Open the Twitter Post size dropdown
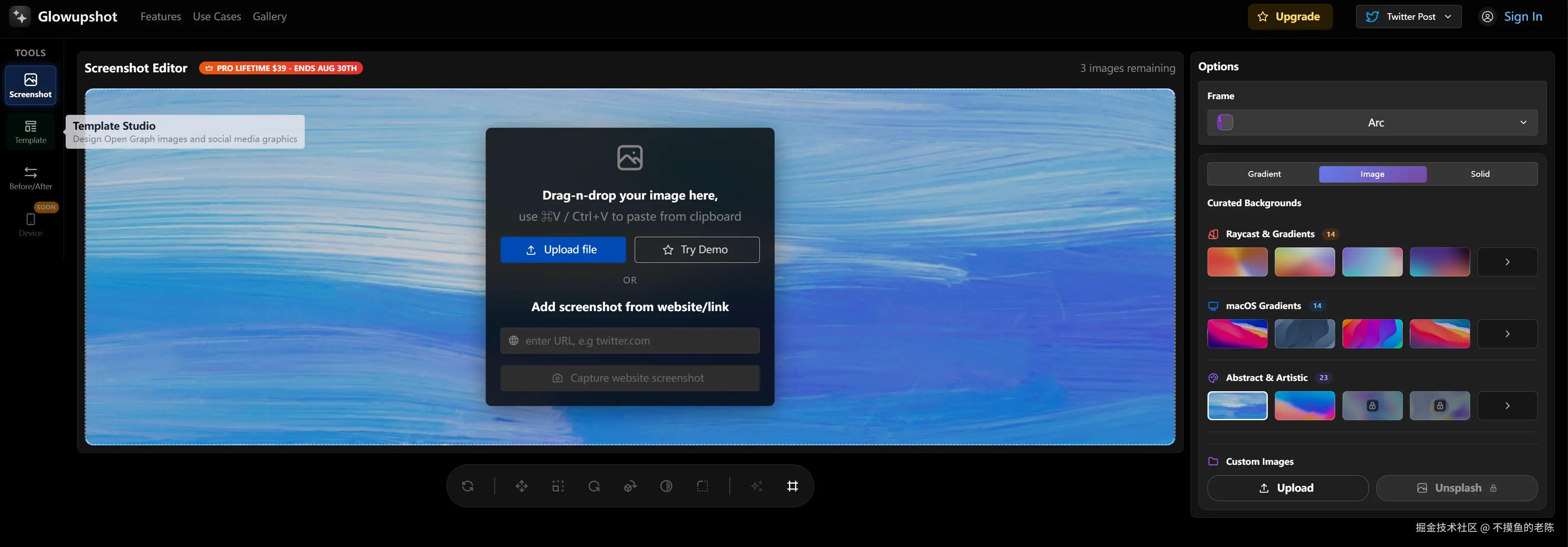The image size is (1568, 547). point(1409,17)
